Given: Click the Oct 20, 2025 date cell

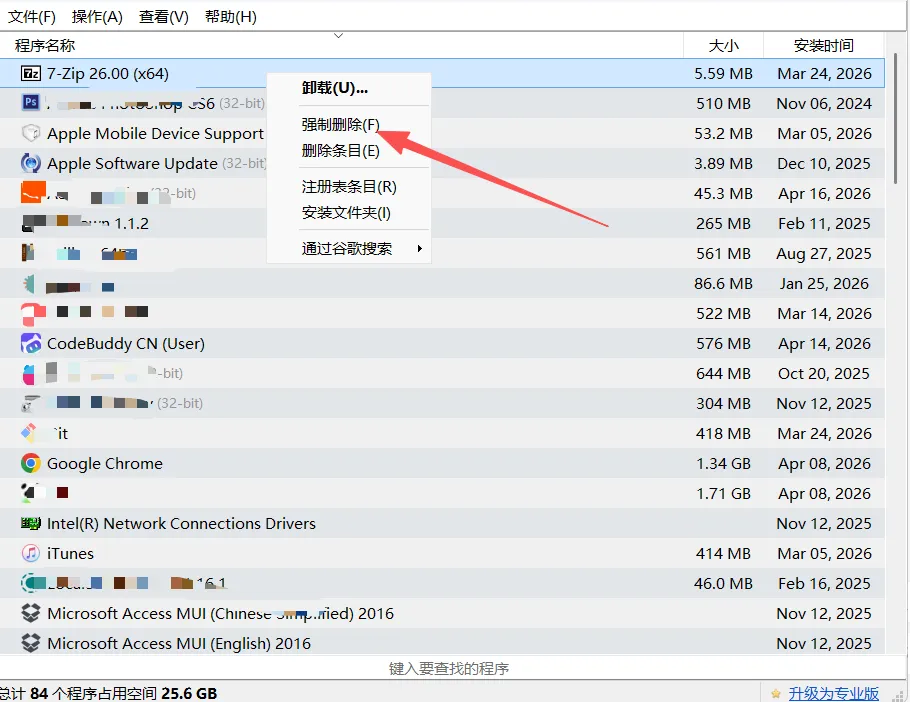Looking at the screenshot, I should pos(824,374).
